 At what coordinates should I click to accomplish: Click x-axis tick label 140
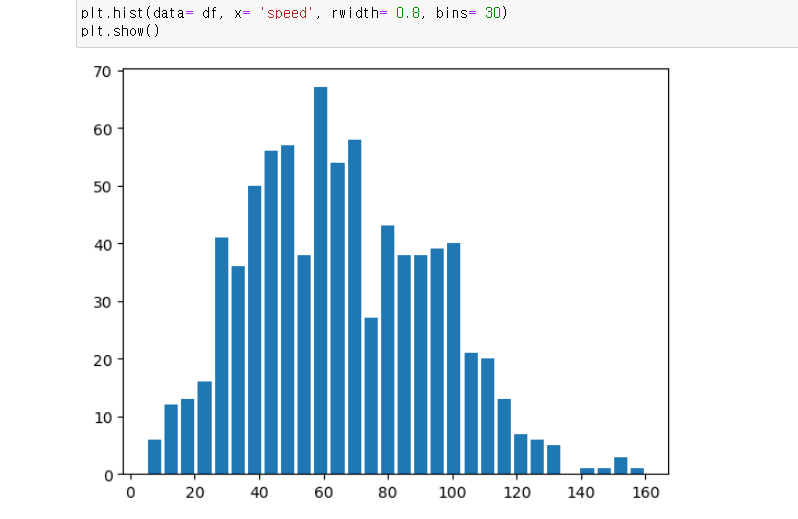(581, 493)
